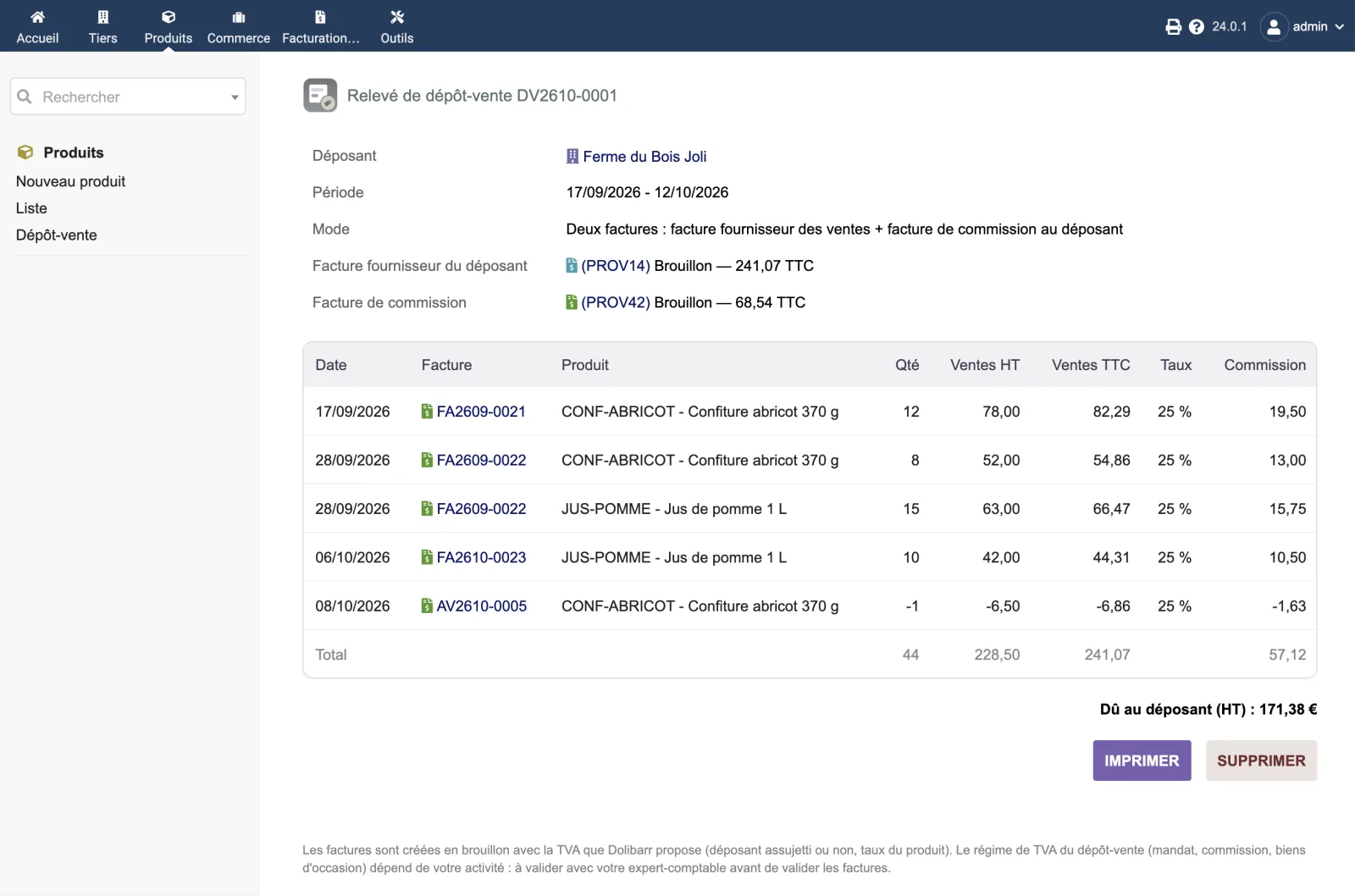The image size is (1355, 896).
Task: Click version number 24.0.1
Action: tap(1229, 27)
